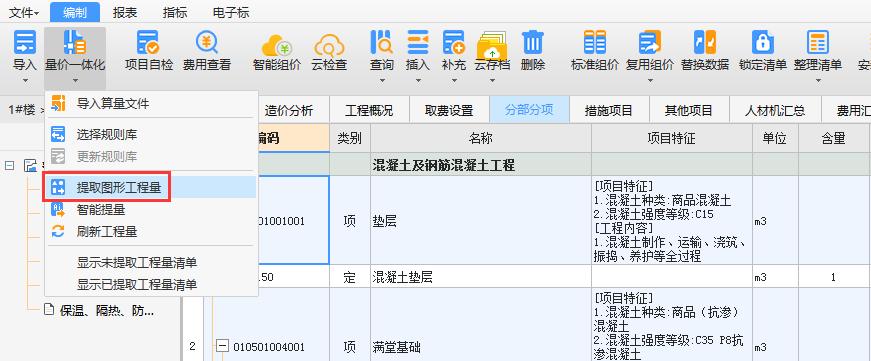Open the 造价分析 tab
Image resolution: width=871 pixels, height=361 pixels.
point(289,111)
